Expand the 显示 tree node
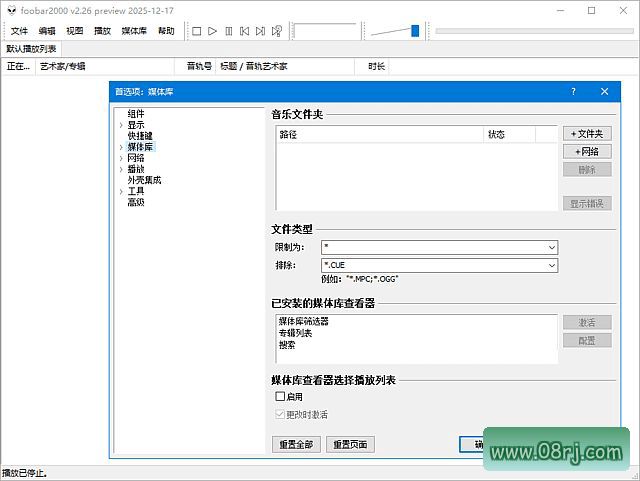The height and width of the screenshot is (481, 640). pyautogui.click(x=121, y=125)
